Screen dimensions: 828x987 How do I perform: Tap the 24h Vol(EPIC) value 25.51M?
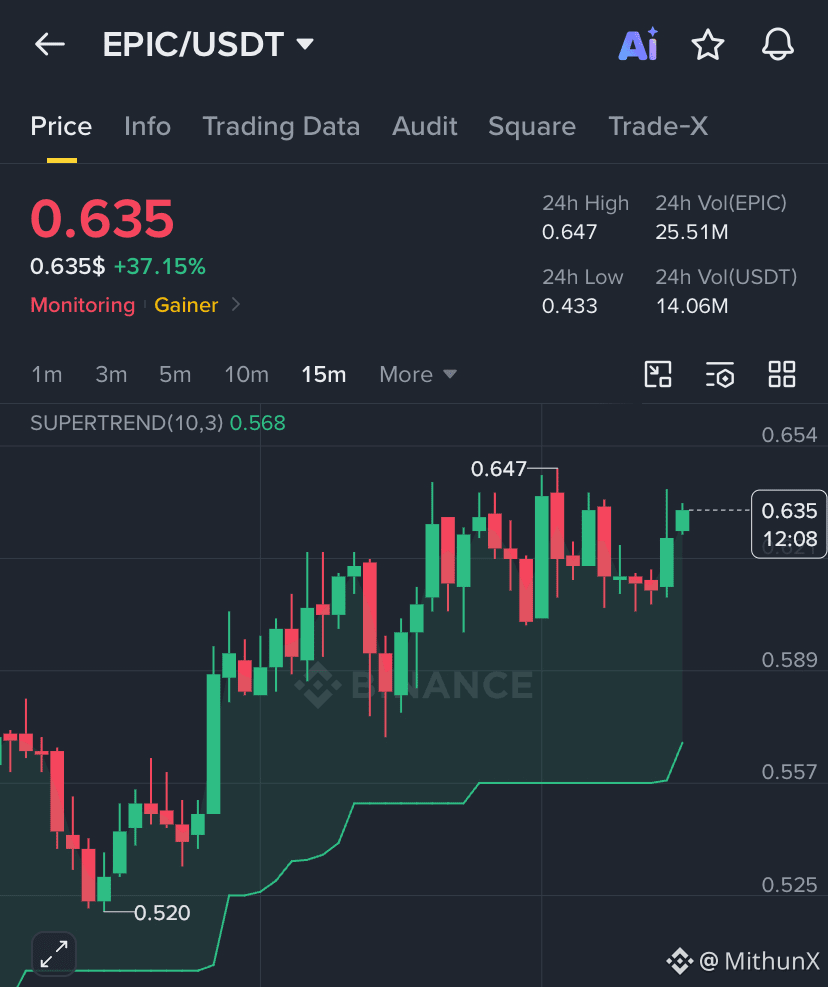pos(691,232)
